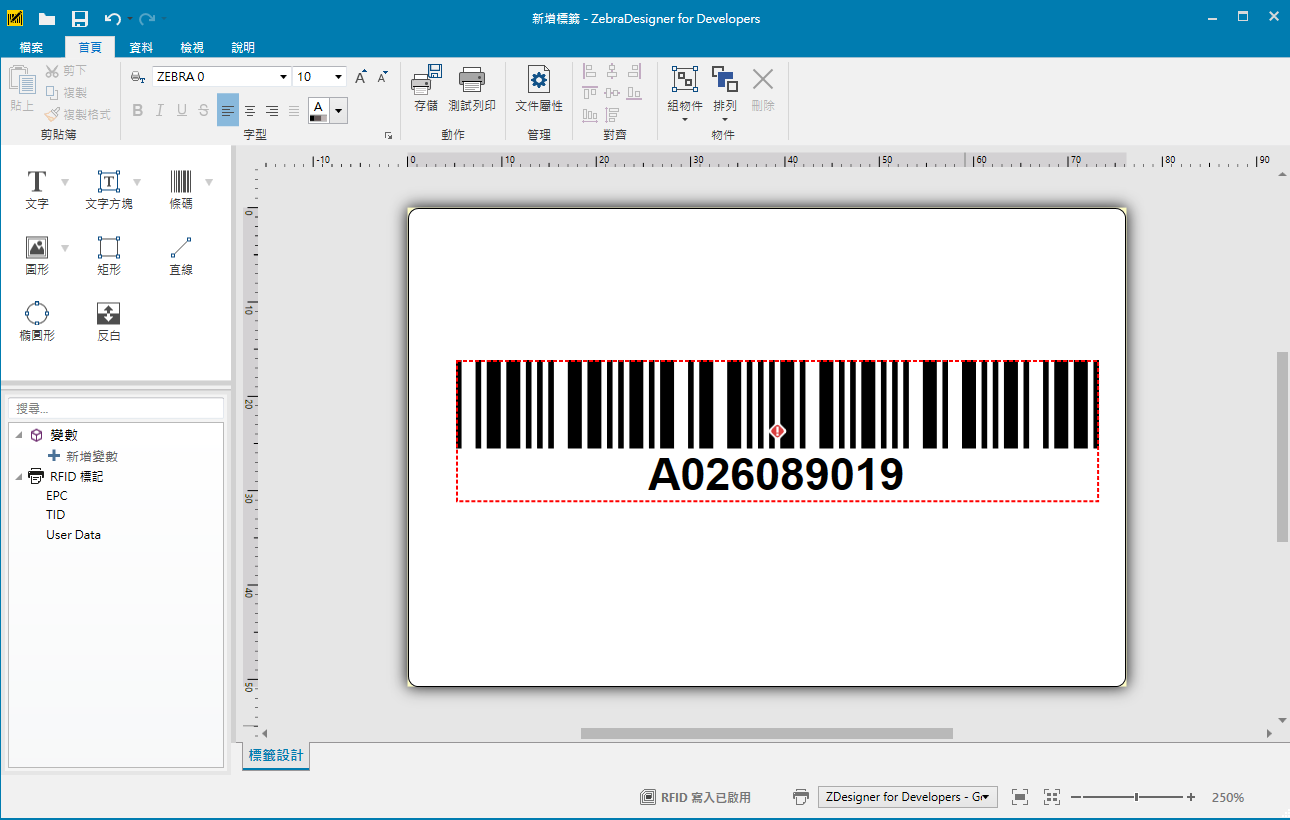Toggle center text alignment
This screenshot has height=820, width=1290.
point(250,110)
